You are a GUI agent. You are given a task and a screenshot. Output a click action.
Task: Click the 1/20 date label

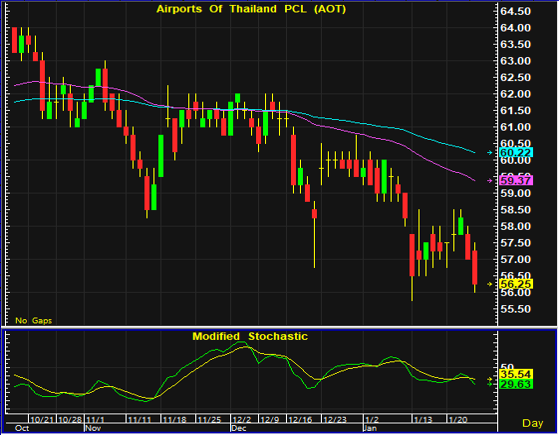[x=458, y=419]
